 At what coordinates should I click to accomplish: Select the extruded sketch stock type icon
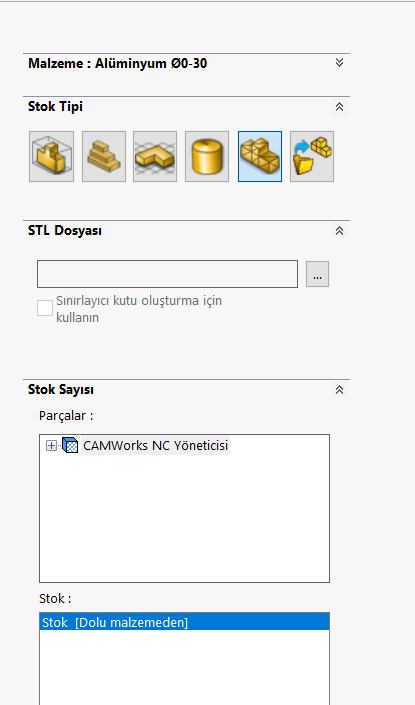[155, 156]
